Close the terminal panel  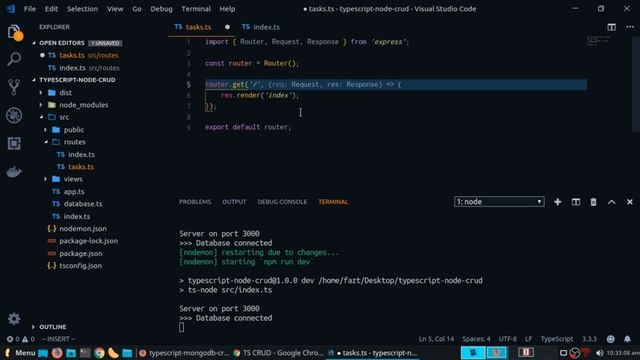(x=630, y=202)
